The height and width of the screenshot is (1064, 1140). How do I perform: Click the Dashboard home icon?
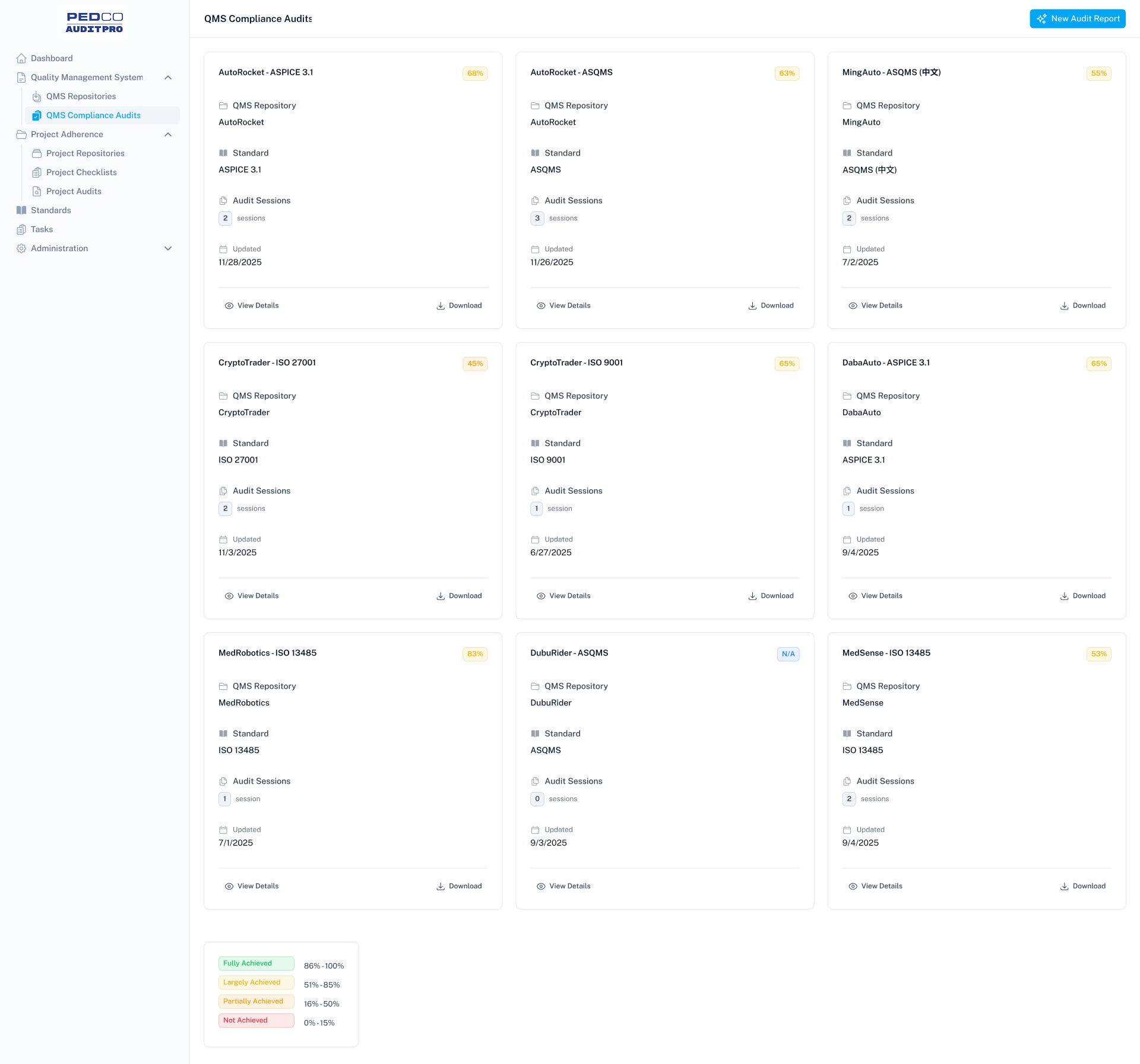pyautogui.click(x=21, y=58)
